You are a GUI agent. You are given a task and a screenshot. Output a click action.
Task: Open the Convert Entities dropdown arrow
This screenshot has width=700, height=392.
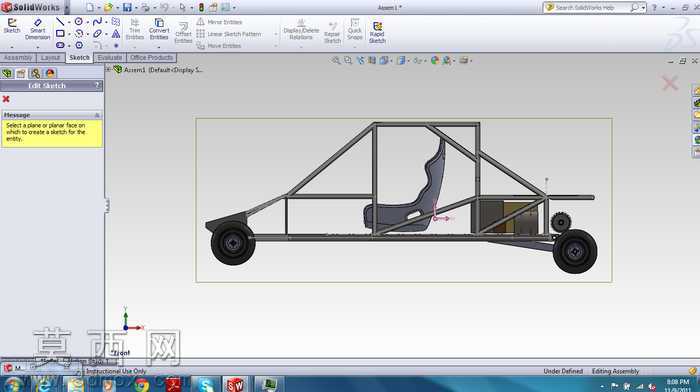pos(159,46)
